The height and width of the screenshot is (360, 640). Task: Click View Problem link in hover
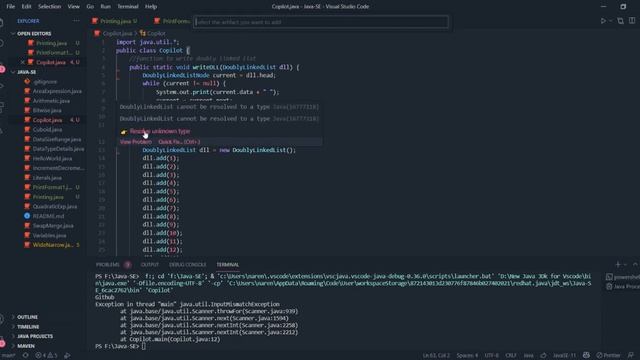(136, 142)
